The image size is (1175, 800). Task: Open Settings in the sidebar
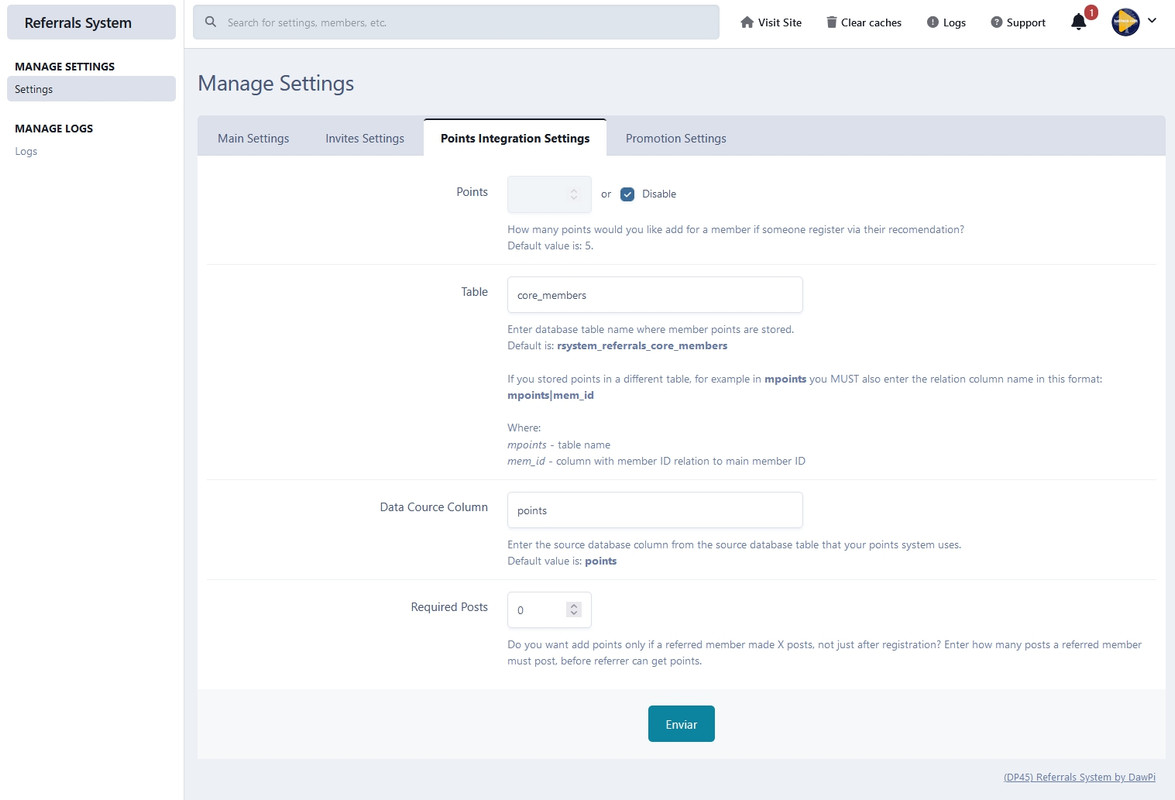tap(91, 89)
